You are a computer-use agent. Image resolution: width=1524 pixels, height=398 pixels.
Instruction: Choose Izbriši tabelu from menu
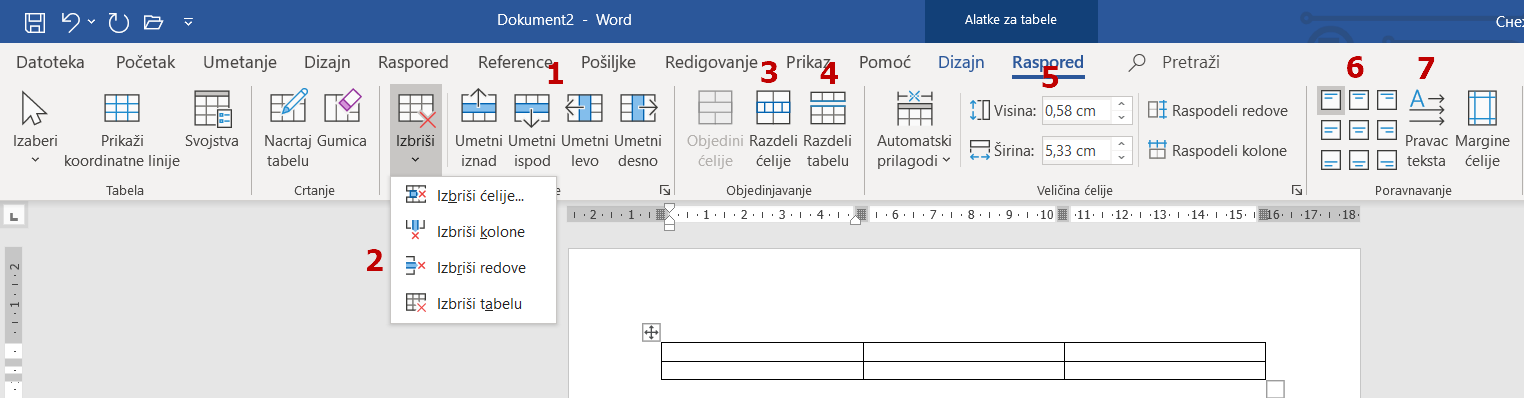473,303
